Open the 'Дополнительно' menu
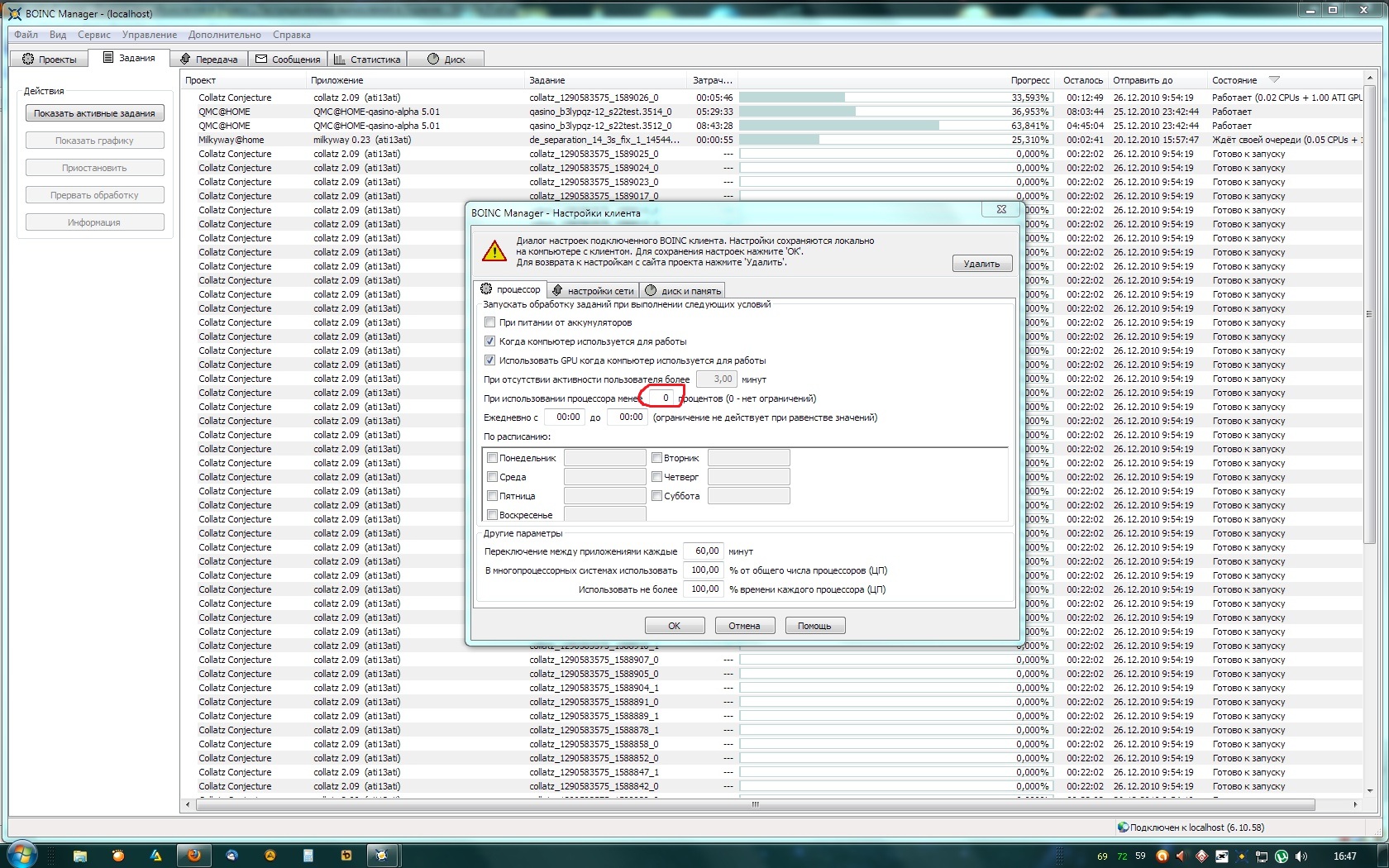The height and width of the screenshot is (868, 1389). coord(225,35)
